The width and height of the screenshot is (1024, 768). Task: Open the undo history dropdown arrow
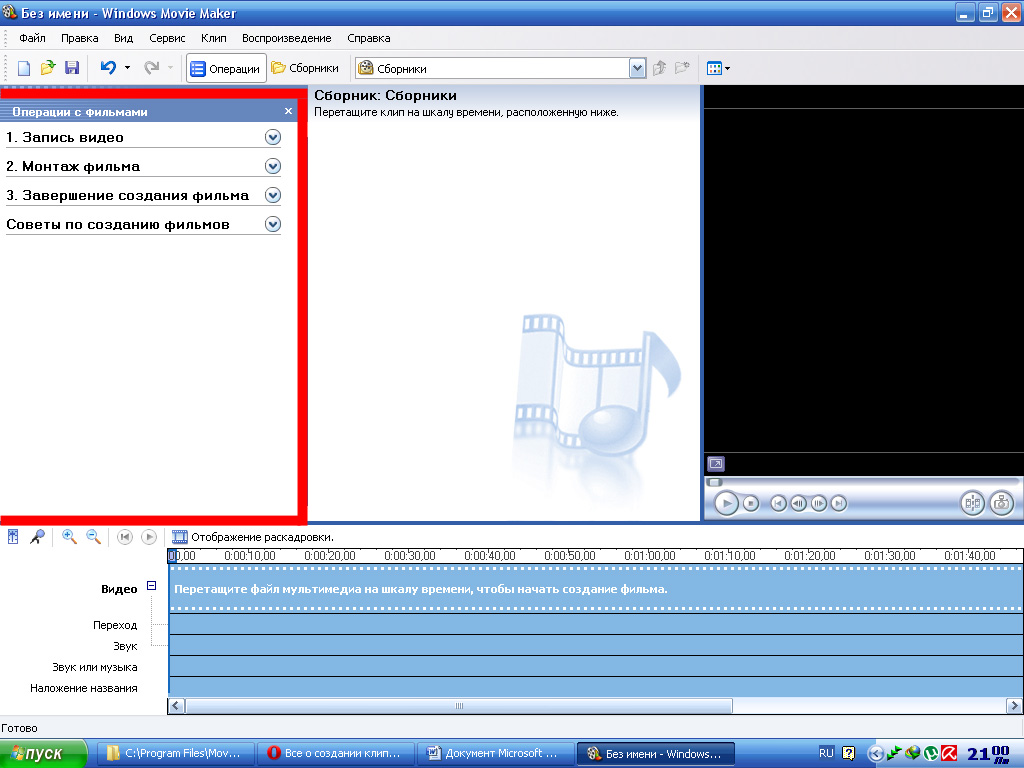[x=127, y=67]
